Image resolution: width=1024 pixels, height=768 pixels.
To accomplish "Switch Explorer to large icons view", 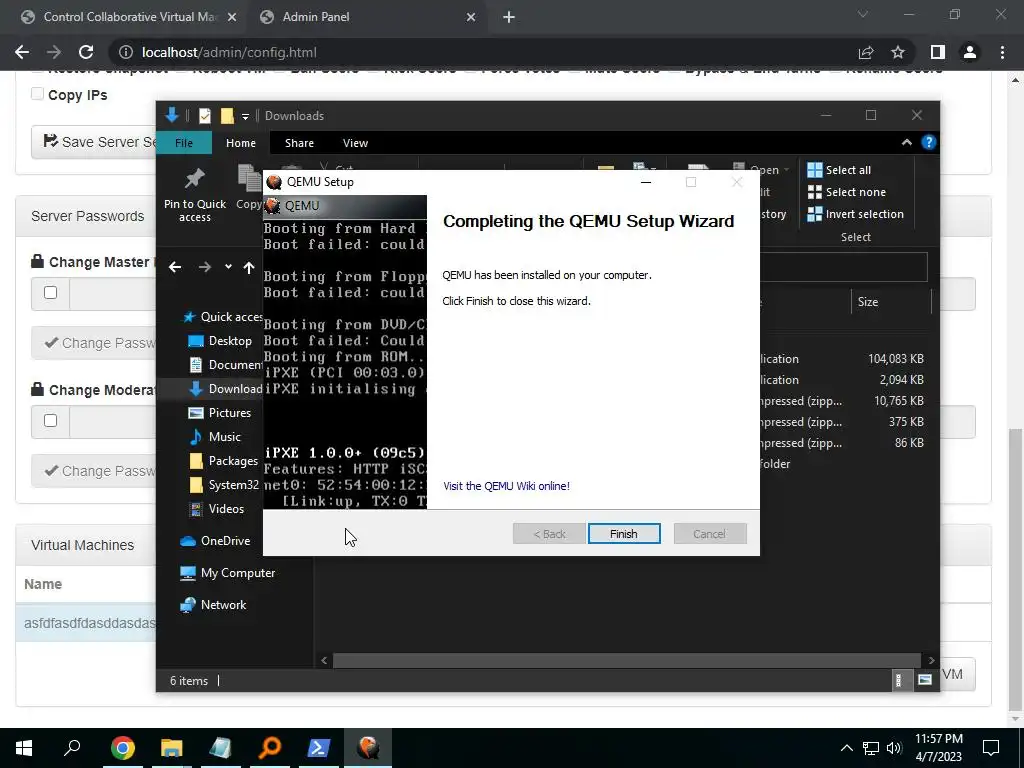I will tap(925, 680).
